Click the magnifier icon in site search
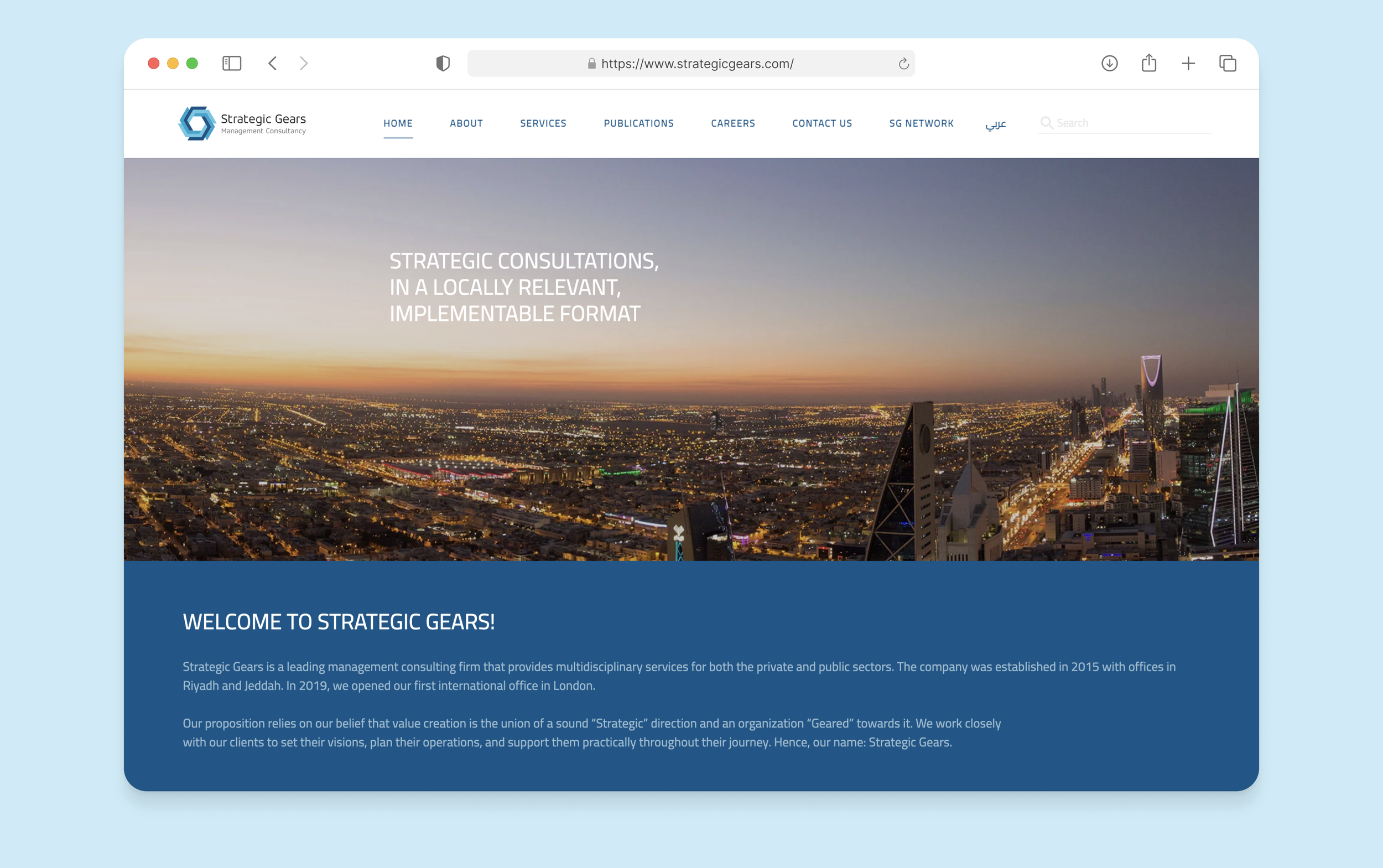1383x868 pixels. 1047,123
